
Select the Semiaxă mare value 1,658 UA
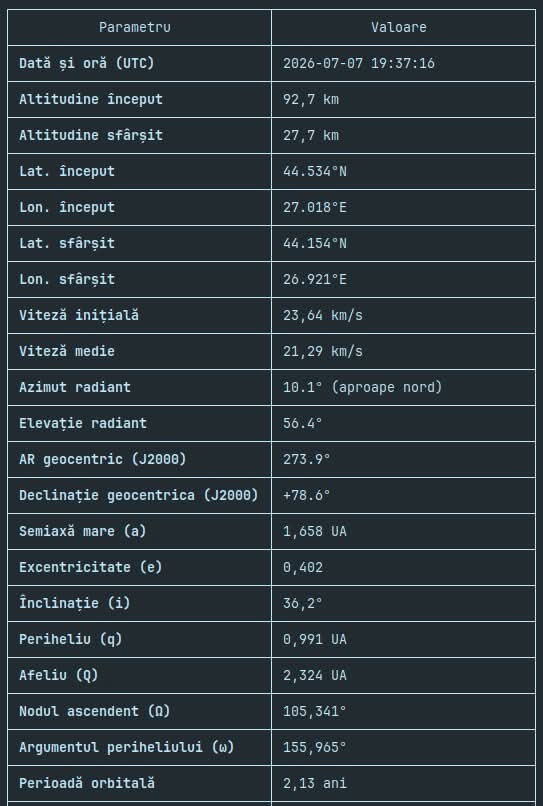coord(315,531)
